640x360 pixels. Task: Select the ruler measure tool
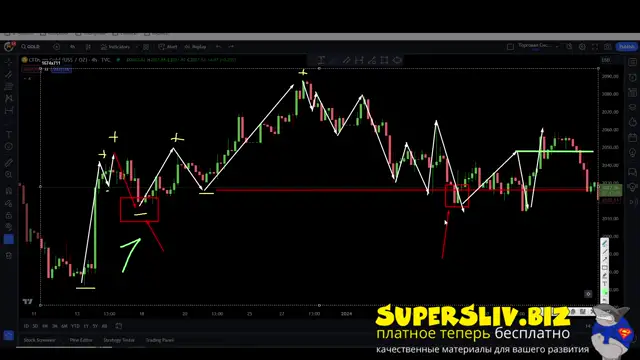9,162
